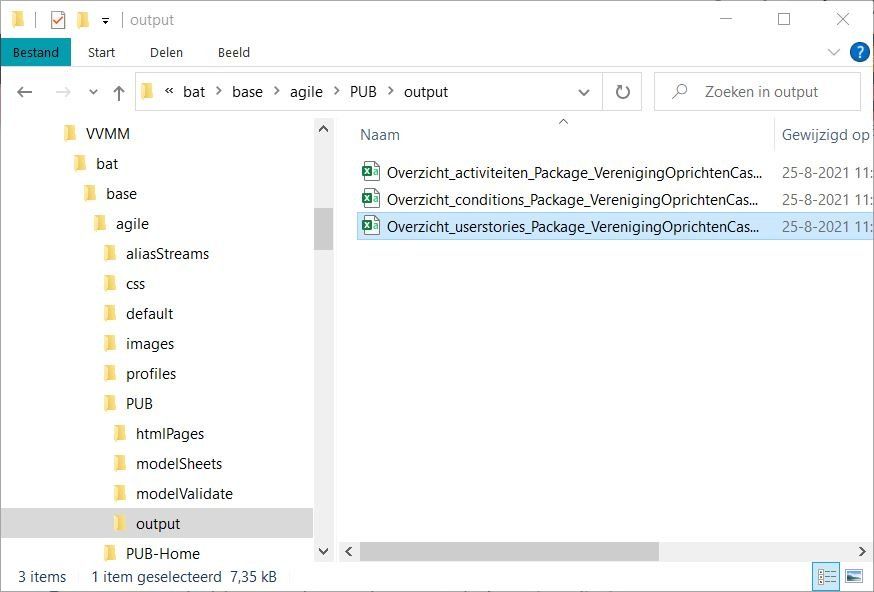Expand the chevron after 'agile' in address bar
Image resolution: width=874 pixels, height=592 pixels.
[x=337, y=91]
